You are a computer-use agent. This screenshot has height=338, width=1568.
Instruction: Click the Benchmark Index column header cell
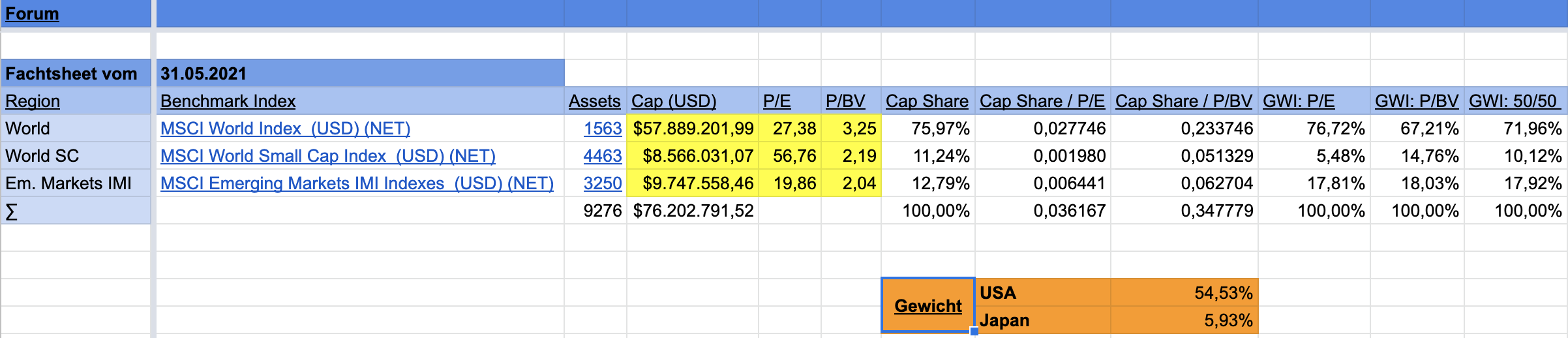pos(360,101)
